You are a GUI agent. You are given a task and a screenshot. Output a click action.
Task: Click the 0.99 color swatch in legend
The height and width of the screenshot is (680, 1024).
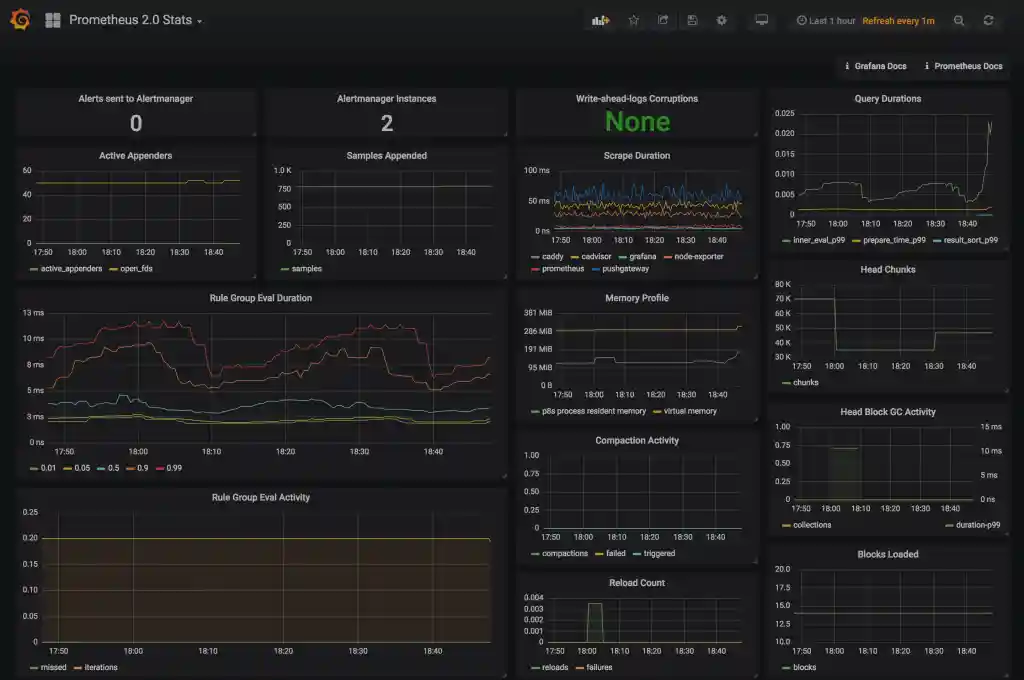click(x=160, y=468)
